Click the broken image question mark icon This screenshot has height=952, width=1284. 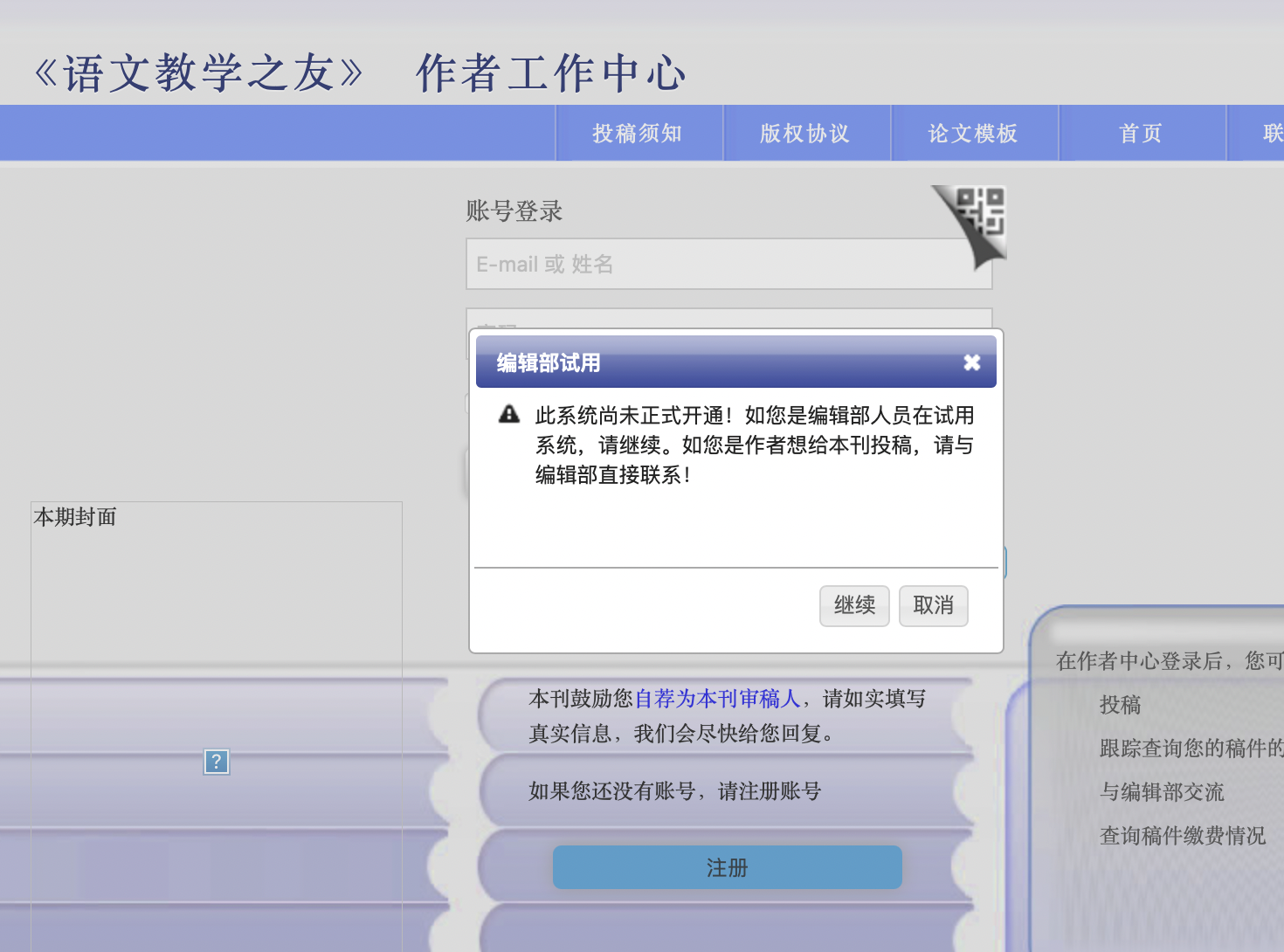[217, 762]
